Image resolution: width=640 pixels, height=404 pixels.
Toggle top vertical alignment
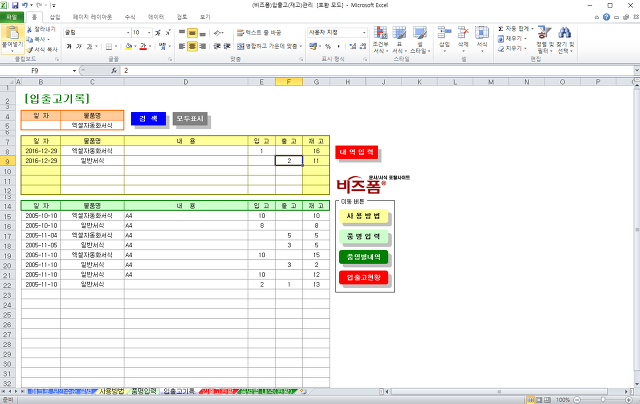(182, 33)
